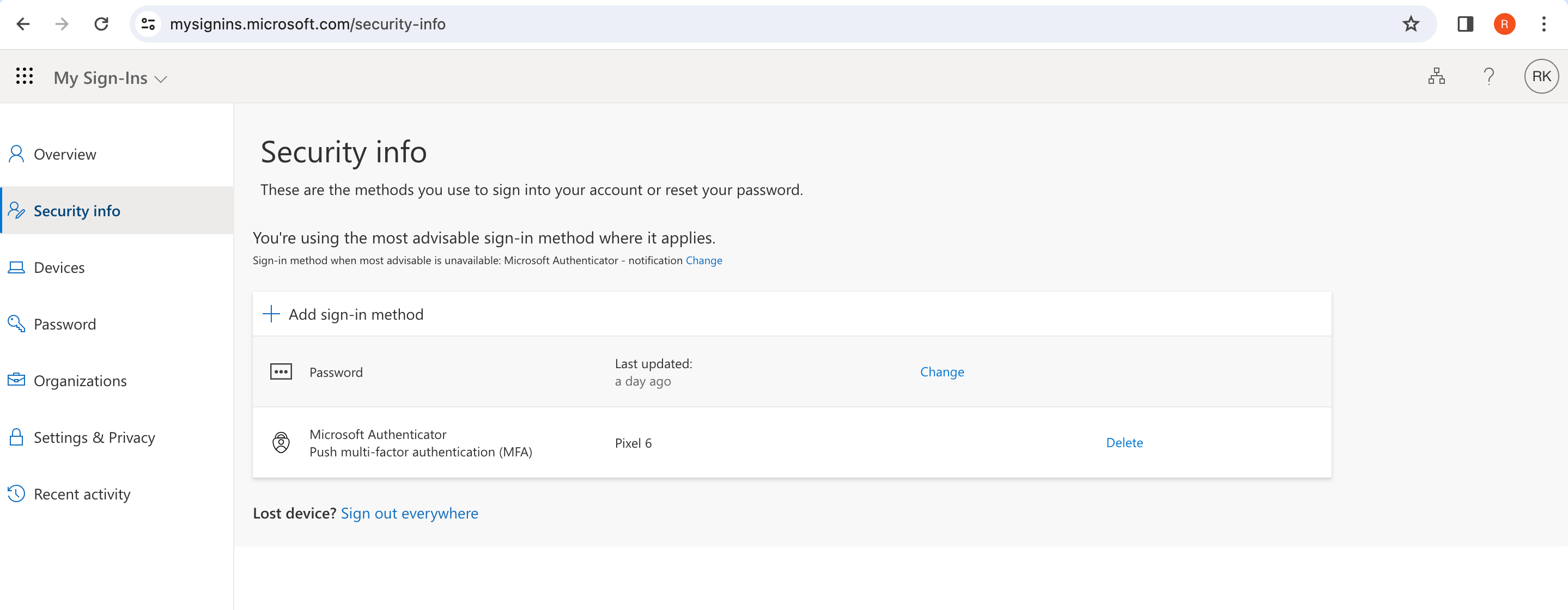View Recent activity page

(x=82, y=495)
